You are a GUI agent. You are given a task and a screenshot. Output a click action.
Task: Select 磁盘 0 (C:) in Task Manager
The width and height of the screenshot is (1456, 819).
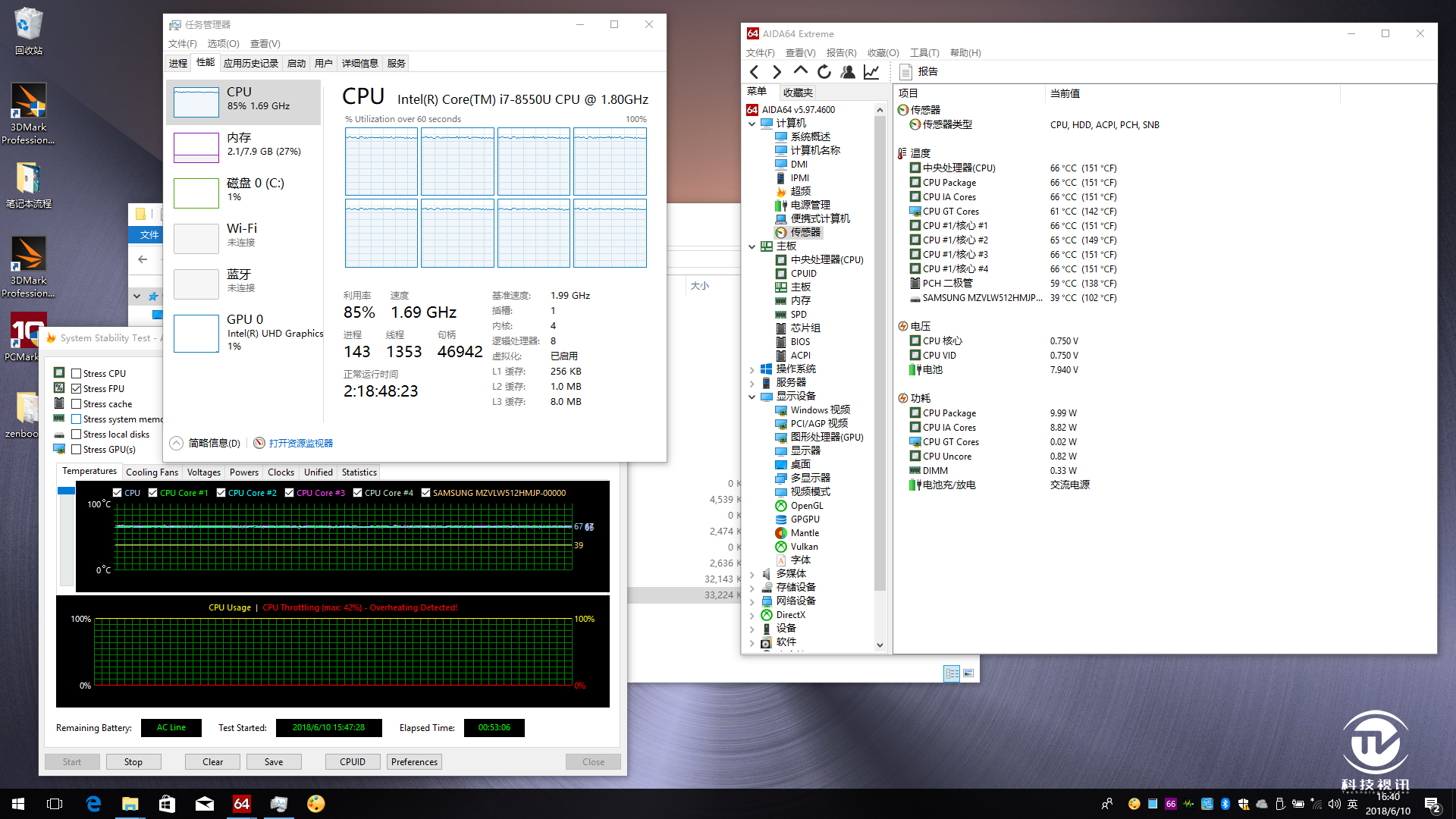[x=243, y=193]
